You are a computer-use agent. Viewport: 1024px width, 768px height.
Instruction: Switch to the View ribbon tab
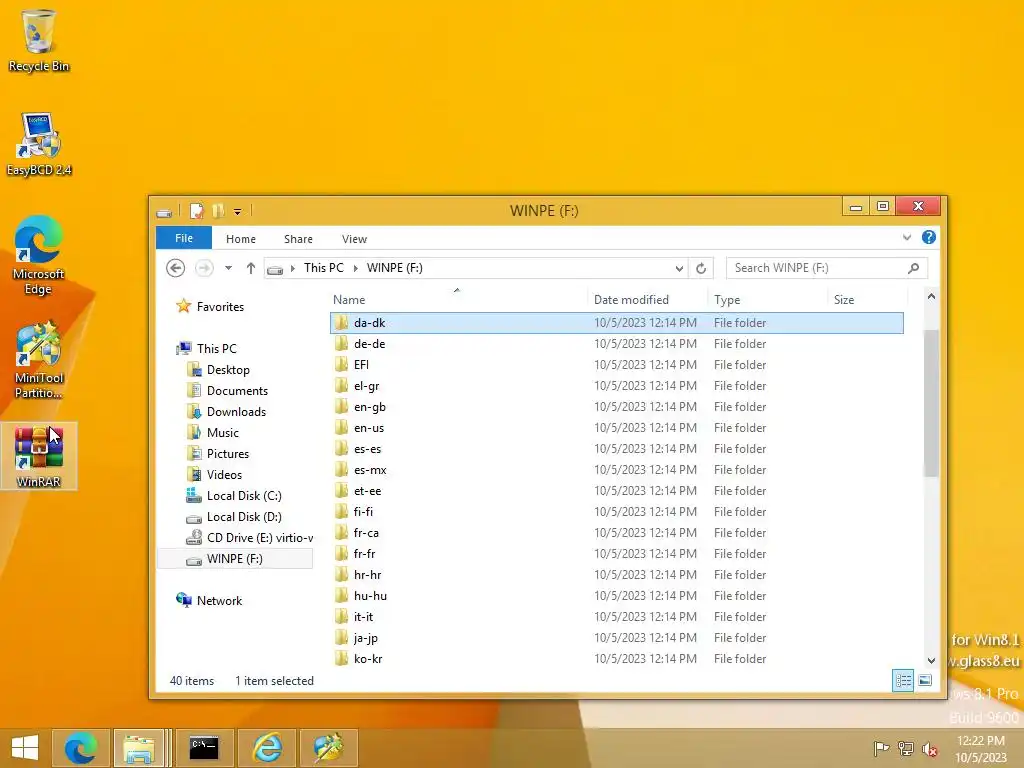click(355, 239)
